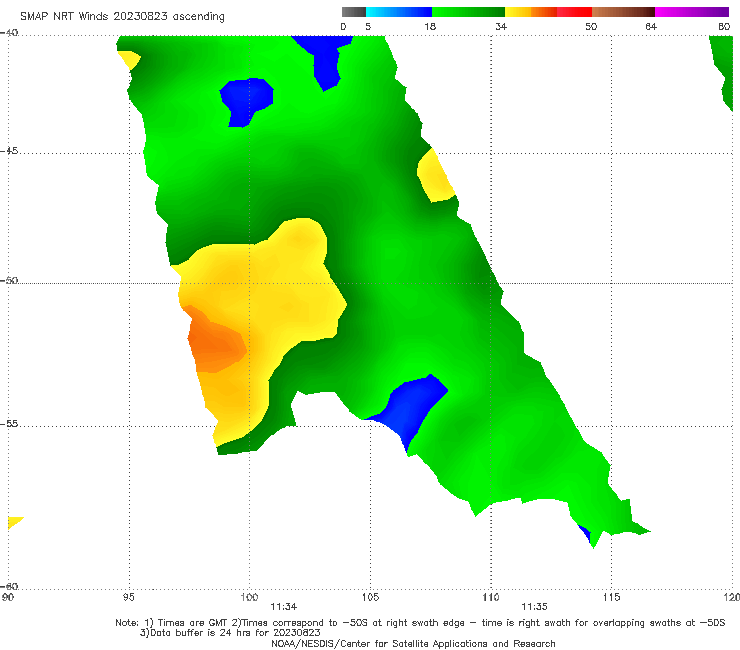Click the isolated blue patch near 100E, -42
740x650 pixels.
[x=247, y=101]
